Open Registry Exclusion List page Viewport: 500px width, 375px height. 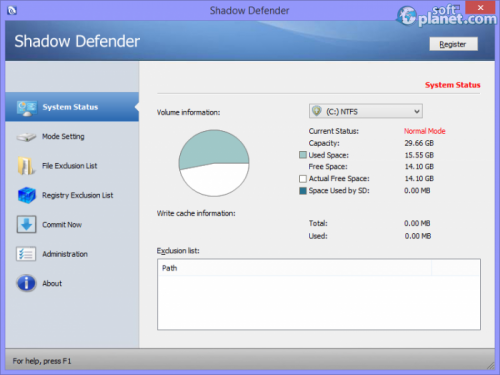click(72, 195)
